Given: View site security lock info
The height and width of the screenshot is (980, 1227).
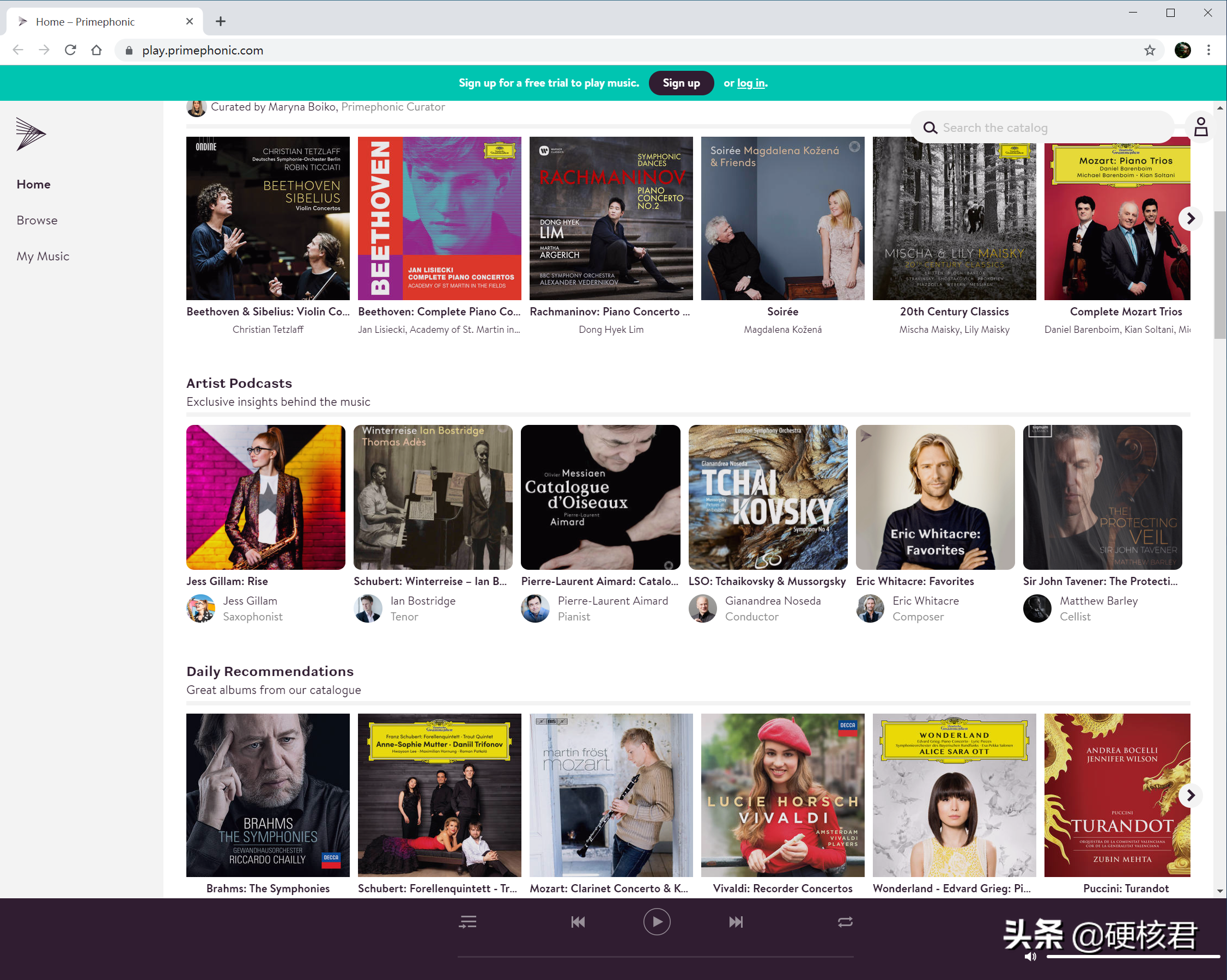Looking at the screenshot, I should point(129,51).
